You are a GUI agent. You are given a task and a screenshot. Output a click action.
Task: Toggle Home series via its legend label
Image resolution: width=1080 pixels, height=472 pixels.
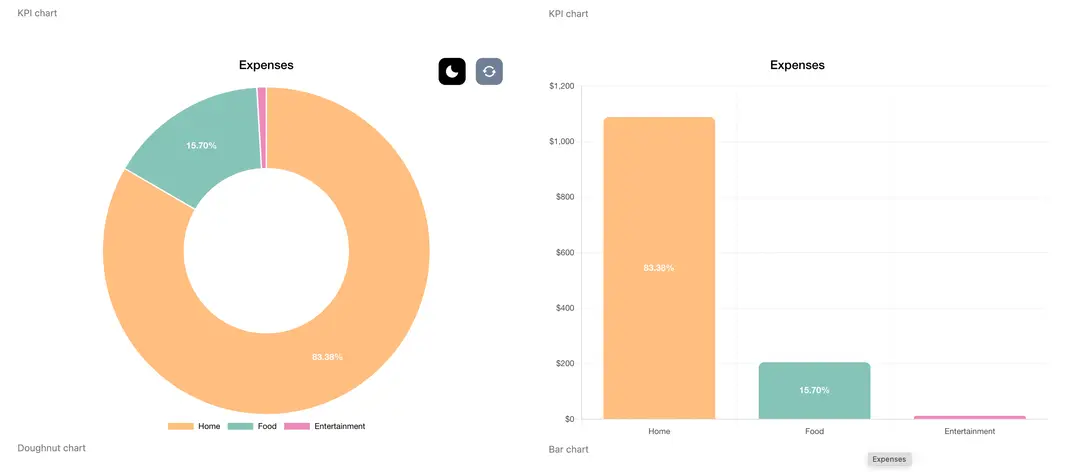(x=209, y=426)
